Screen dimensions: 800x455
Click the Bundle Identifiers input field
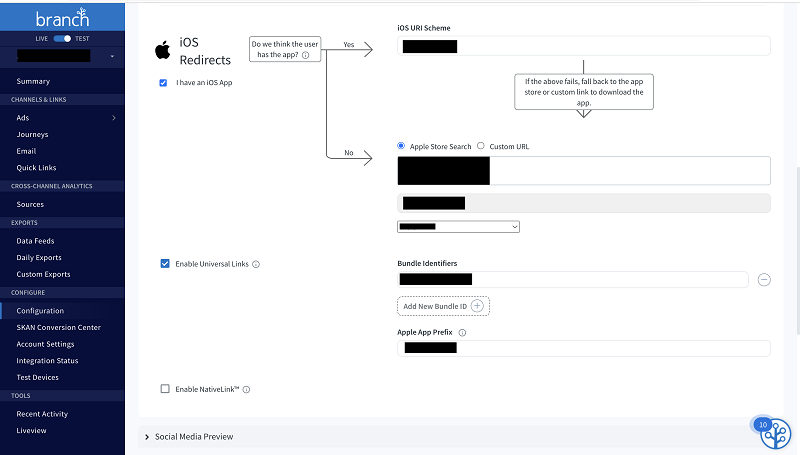click(572, 280)
